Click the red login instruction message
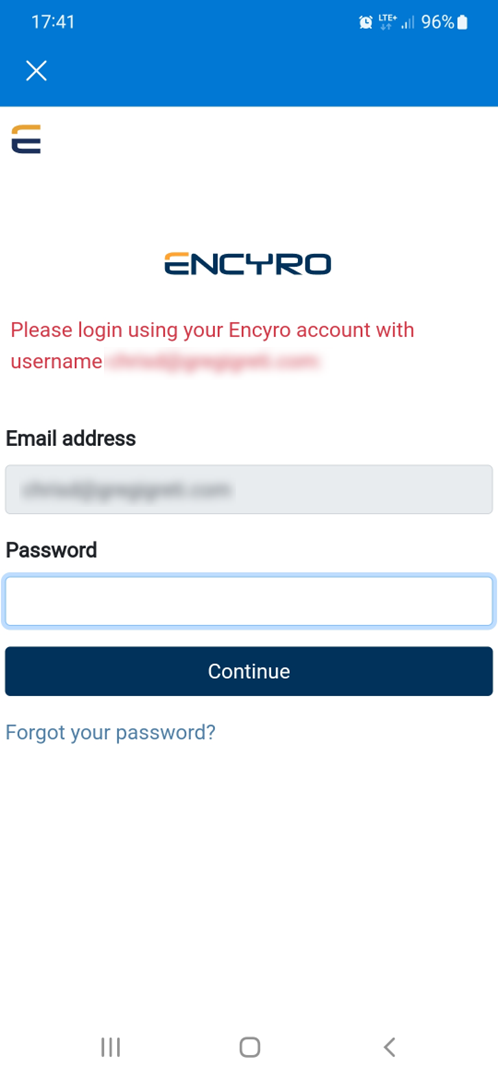This screenshot has width=498, height=1080. [212, 346]
